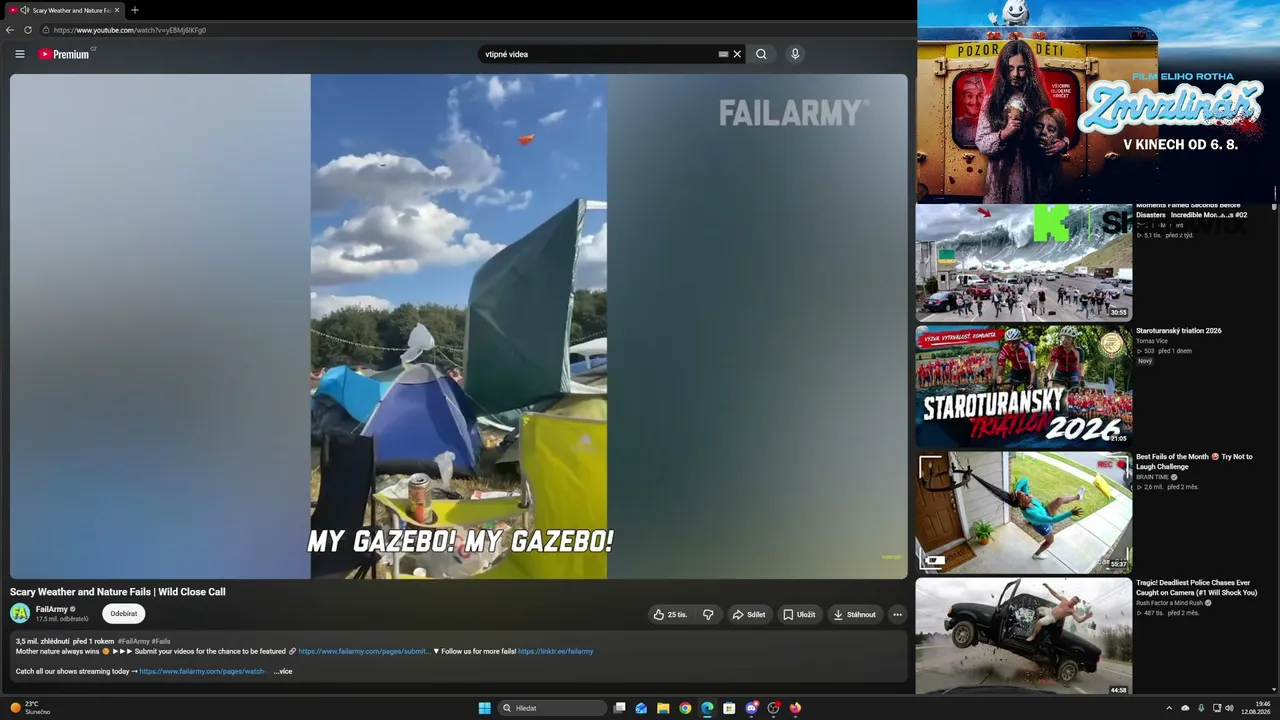
Task: Open 'Best Fails of the Month' thumbnail
Action: 1024,512
